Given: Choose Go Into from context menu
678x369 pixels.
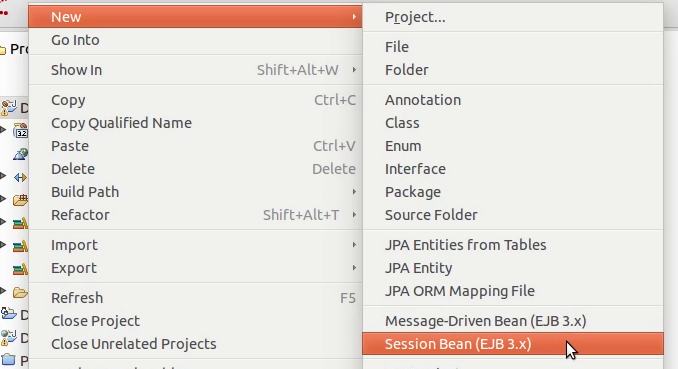Looking at the screenshot, I should [x=195, y=40].
